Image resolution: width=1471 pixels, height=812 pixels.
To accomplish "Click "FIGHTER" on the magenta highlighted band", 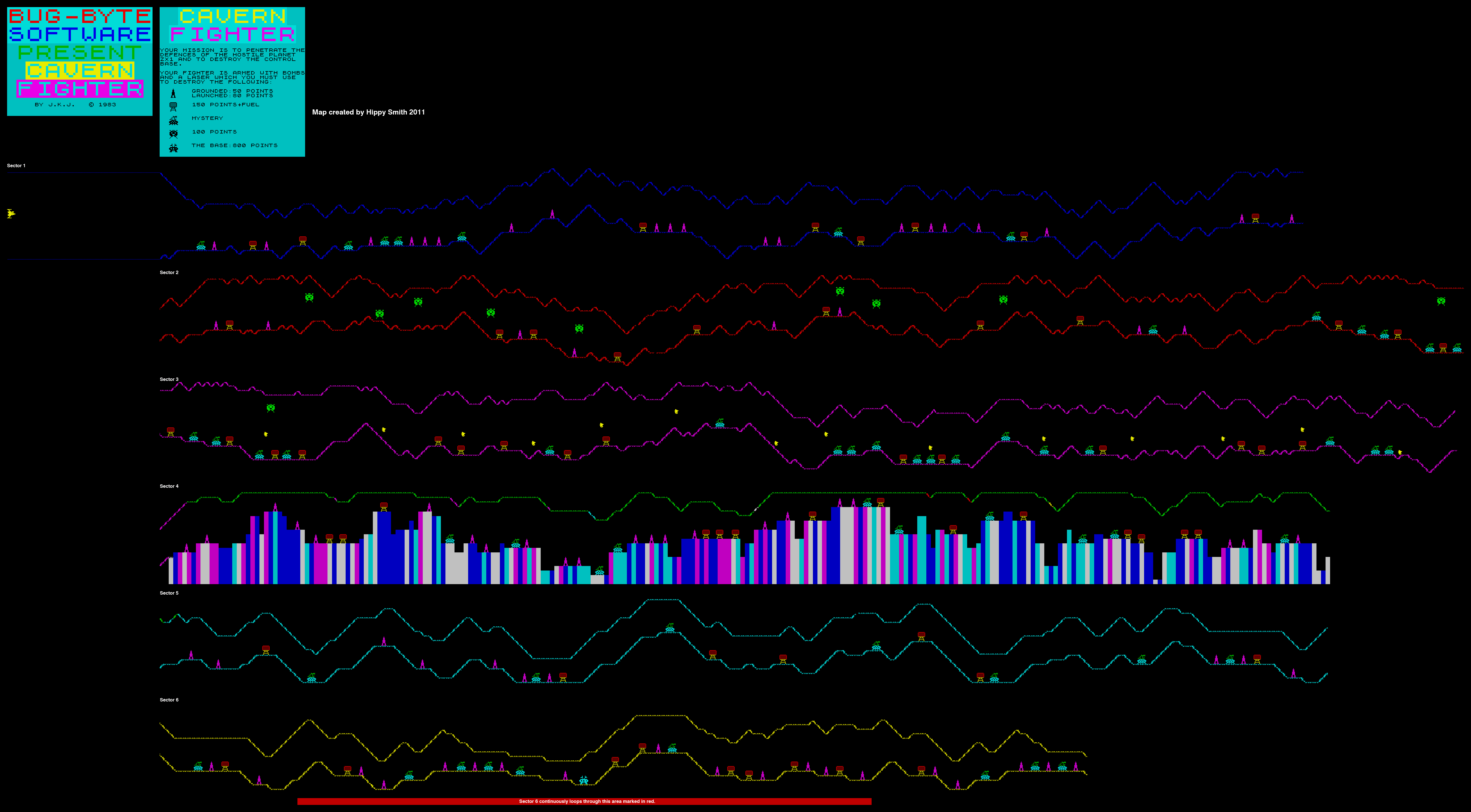I will 80,88.
